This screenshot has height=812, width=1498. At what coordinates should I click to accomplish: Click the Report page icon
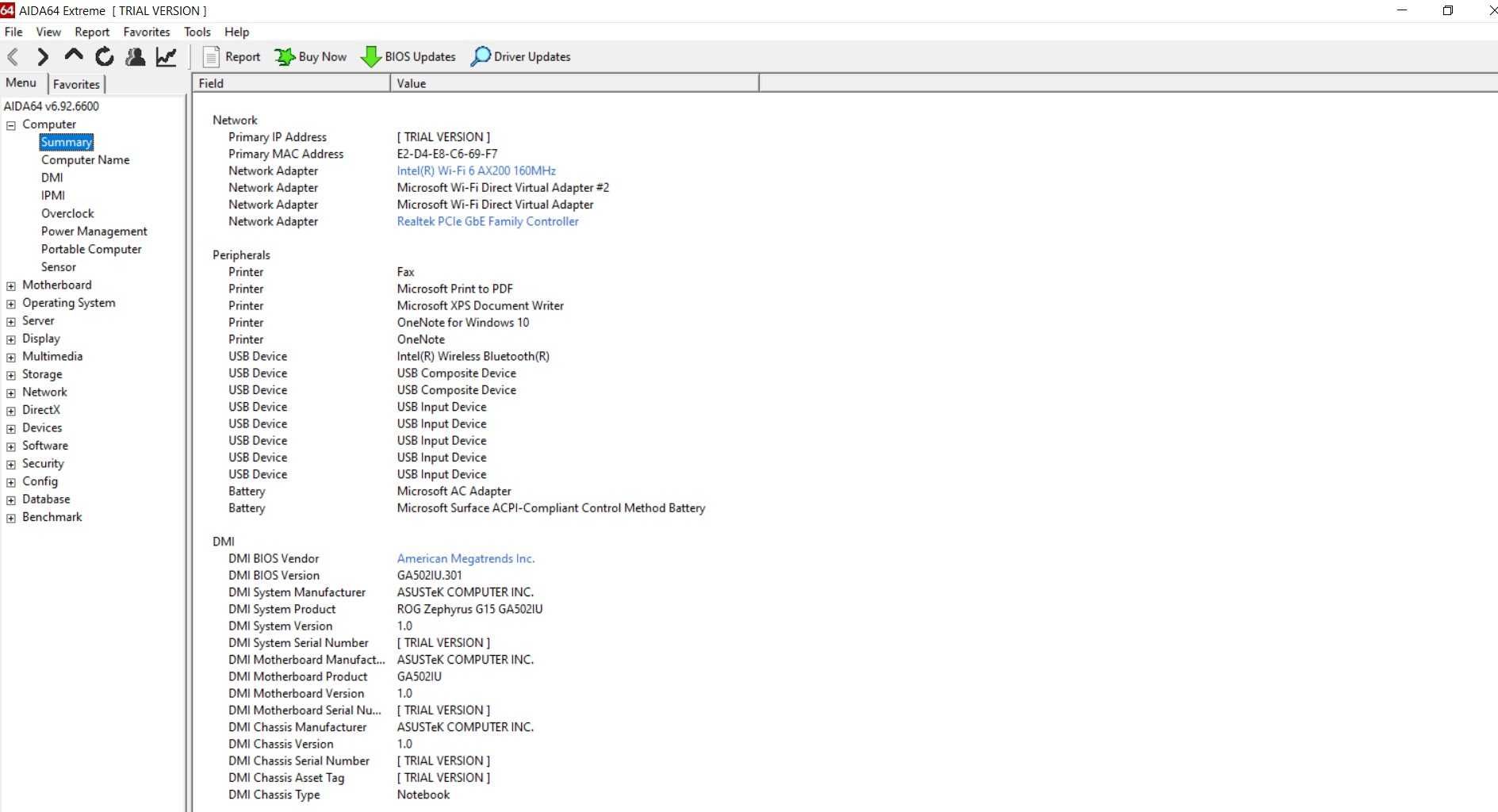[211, 56]
